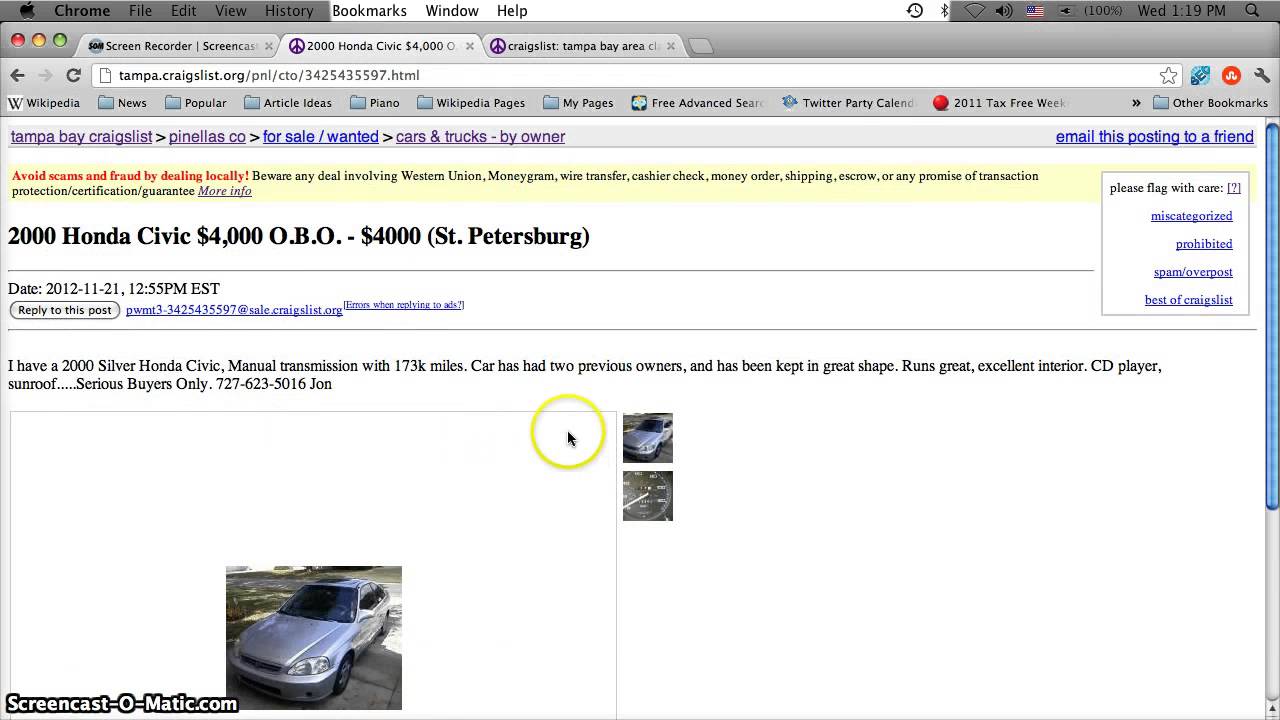Viewport: 1280px width, 720px height.
Task: Flag posting as prohibited
Action: coord(1204,244)
